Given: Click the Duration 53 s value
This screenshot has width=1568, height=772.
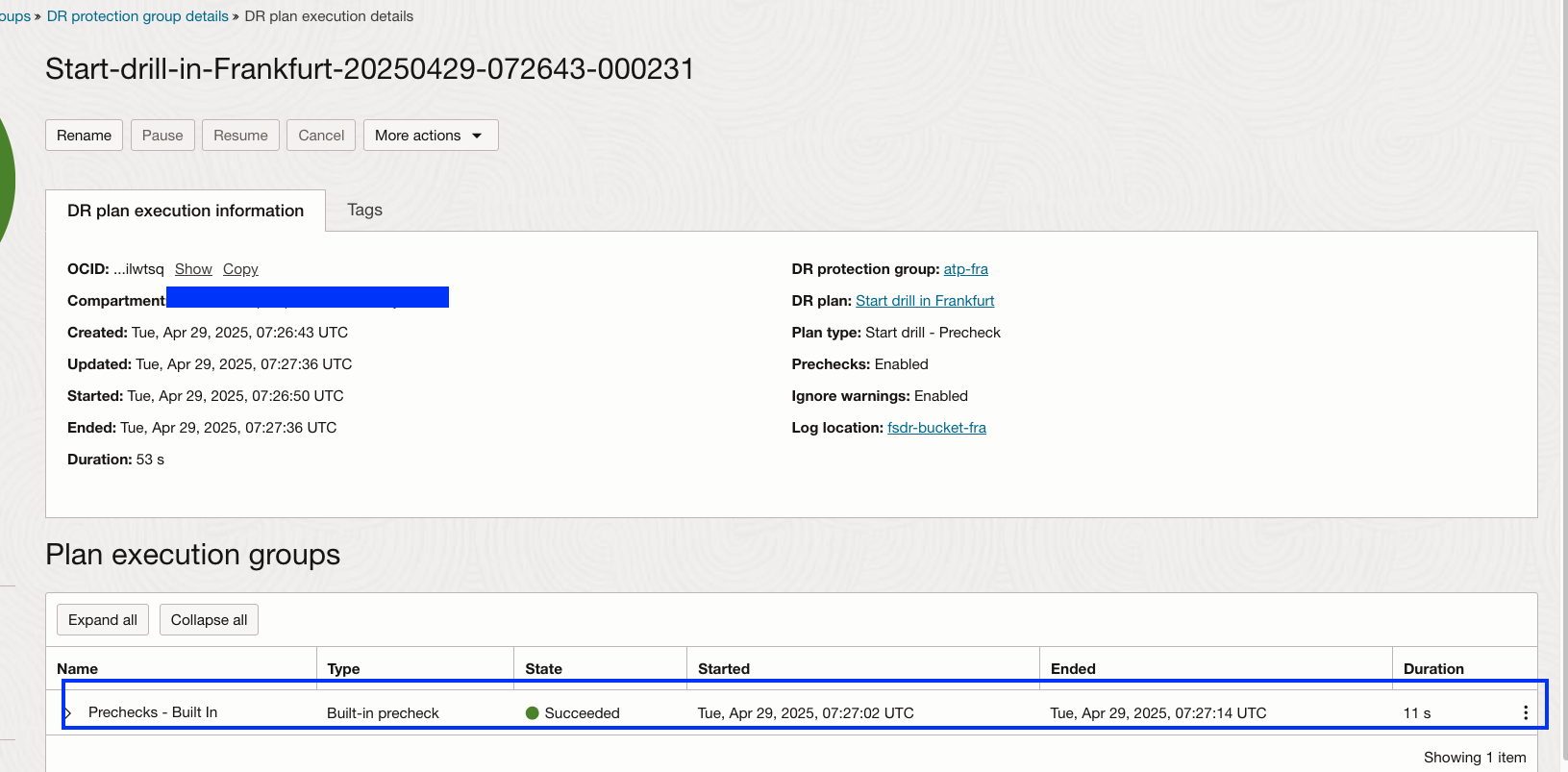Looking at the screenshot, I should (150, 460).
